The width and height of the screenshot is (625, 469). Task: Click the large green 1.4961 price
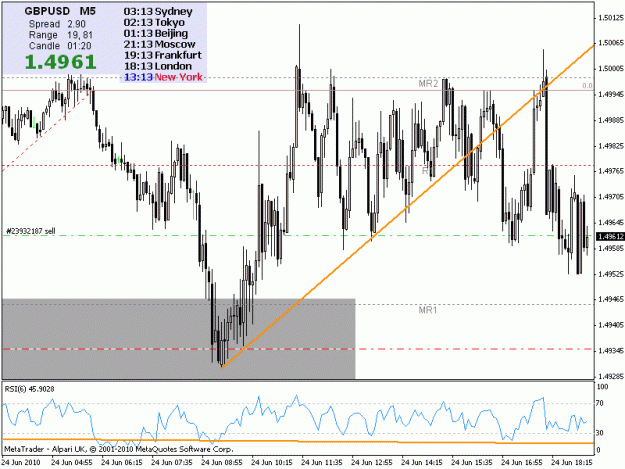(x=61, y=62)
